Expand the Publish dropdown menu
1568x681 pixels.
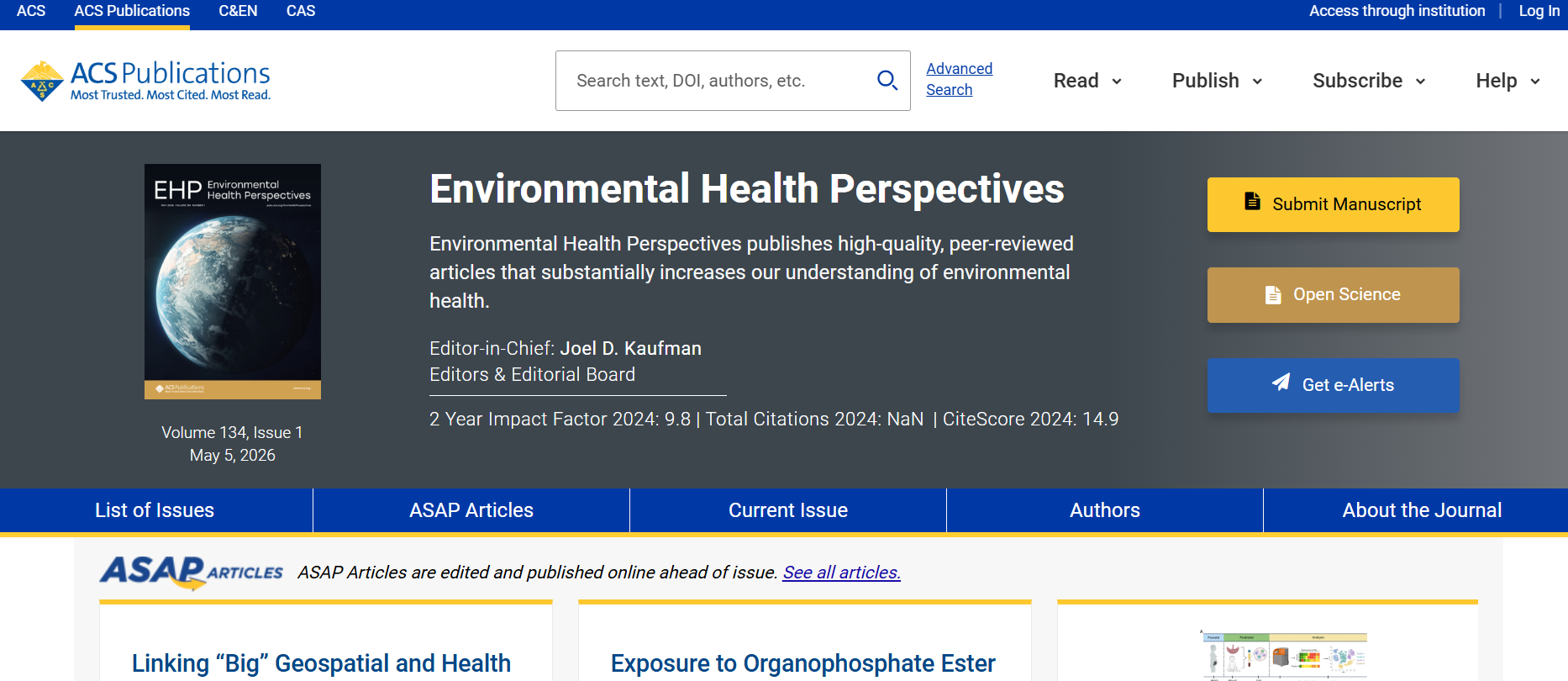1218,81
